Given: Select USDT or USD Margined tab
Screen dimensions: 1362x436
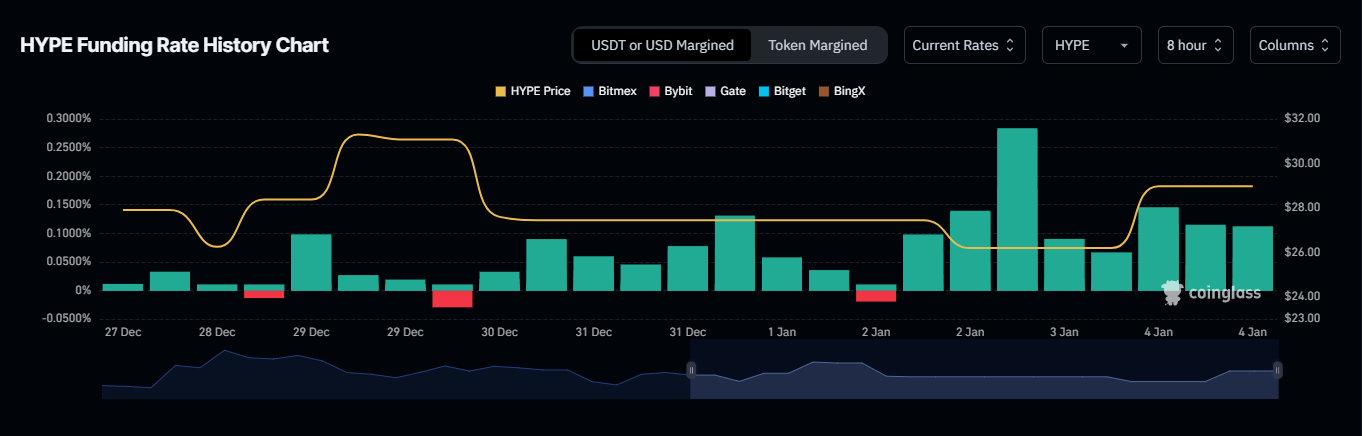Looking at the screenshot, I should tap(662, 45).
